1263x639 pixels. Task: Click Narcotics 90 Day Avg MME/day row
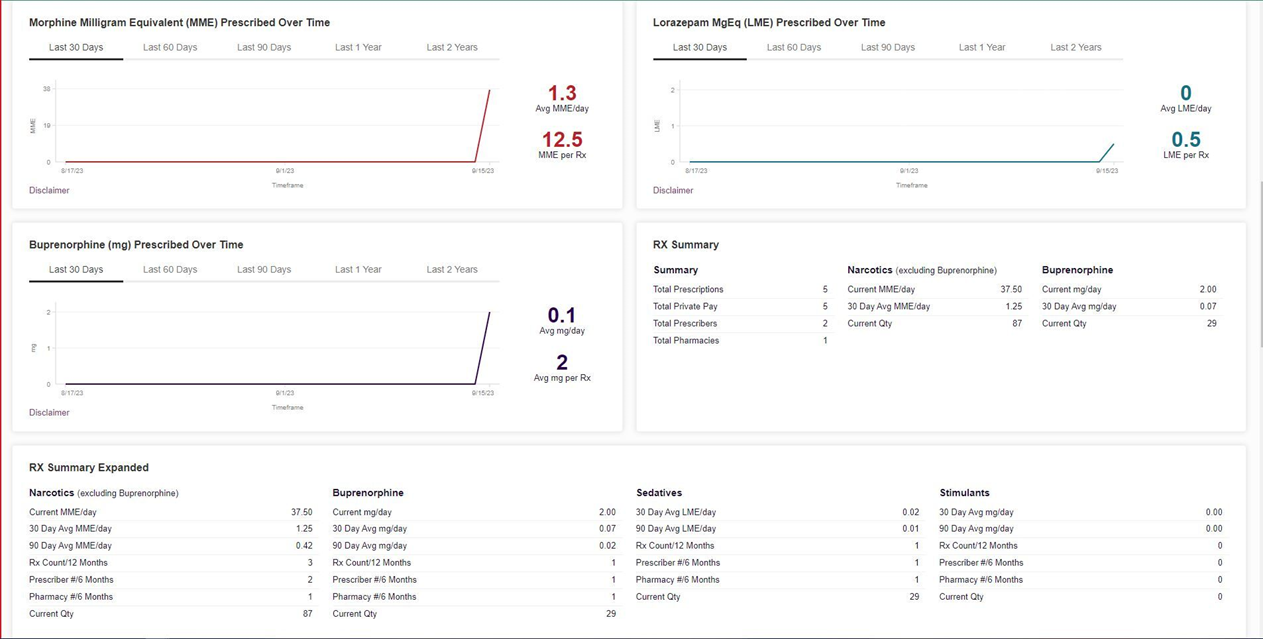pos(171,546)
